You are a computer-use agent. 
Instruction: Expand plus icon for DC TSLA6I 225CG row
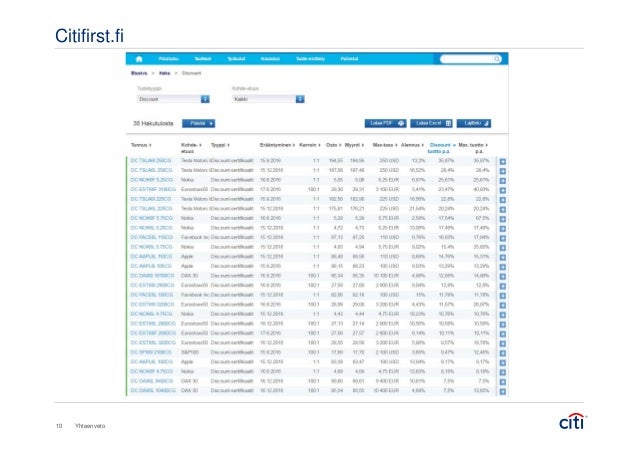pos(503,200)
